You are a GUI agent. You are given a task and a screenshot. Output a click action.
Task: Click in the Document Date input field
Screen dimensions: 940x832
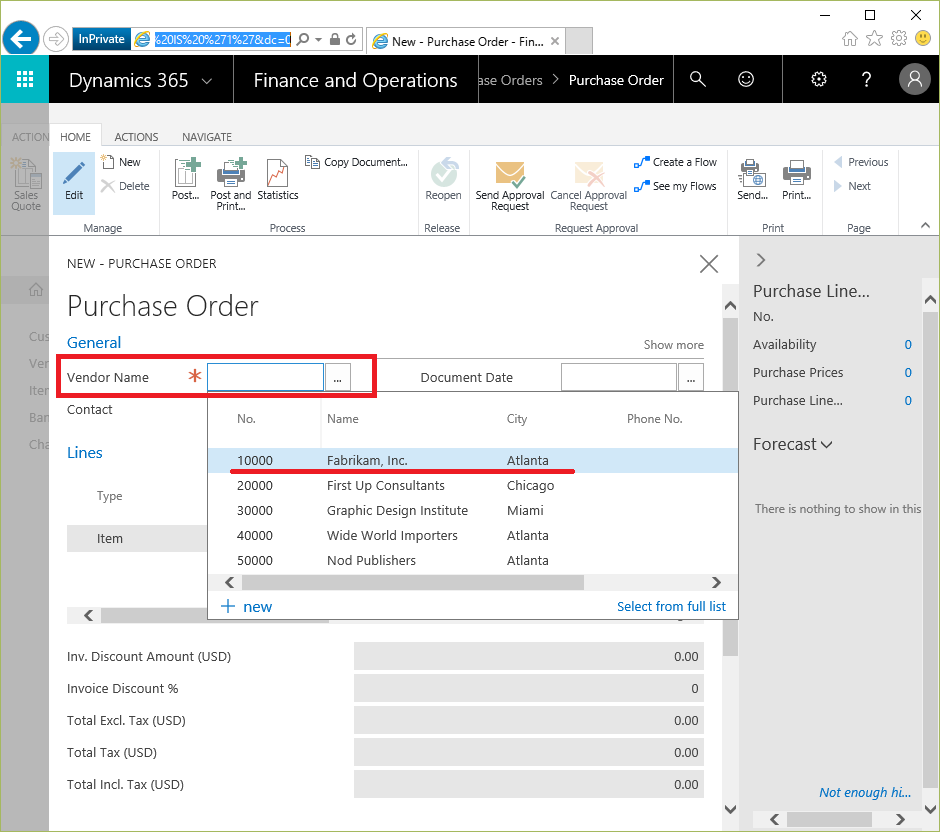coord(619,378)
